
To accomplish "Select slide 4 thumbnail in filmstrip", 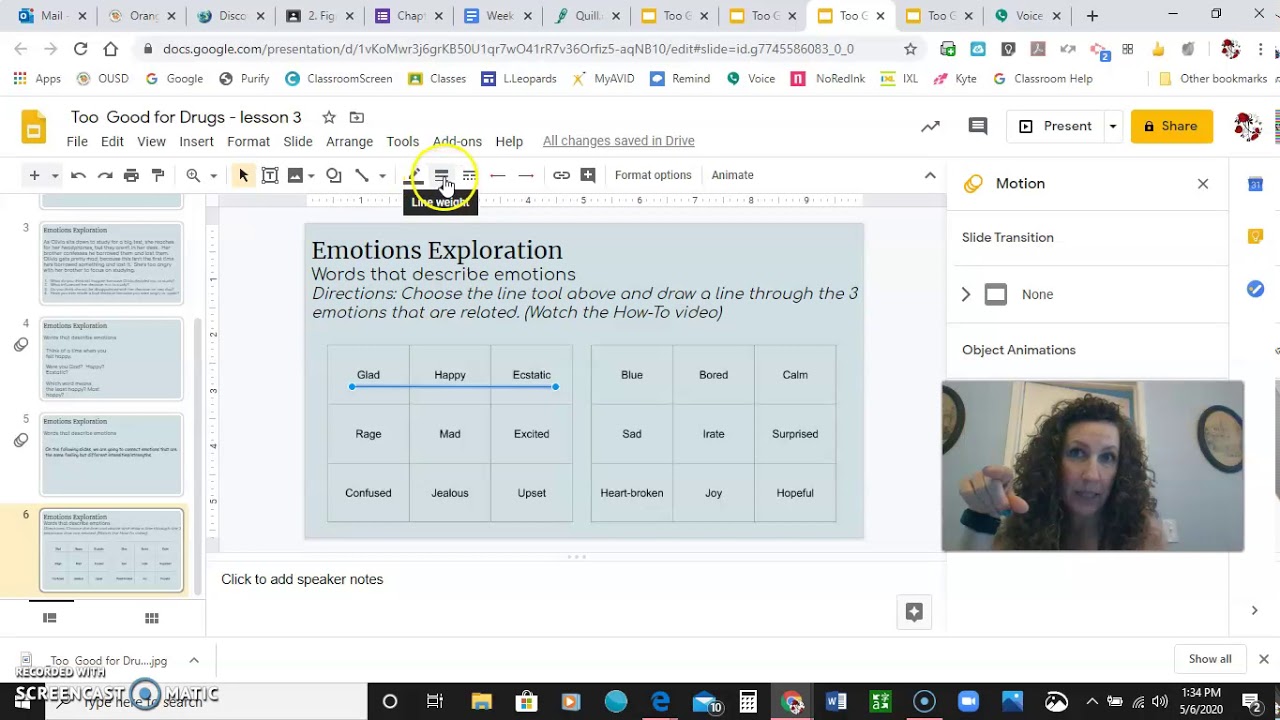I will [x=111, y=359].
